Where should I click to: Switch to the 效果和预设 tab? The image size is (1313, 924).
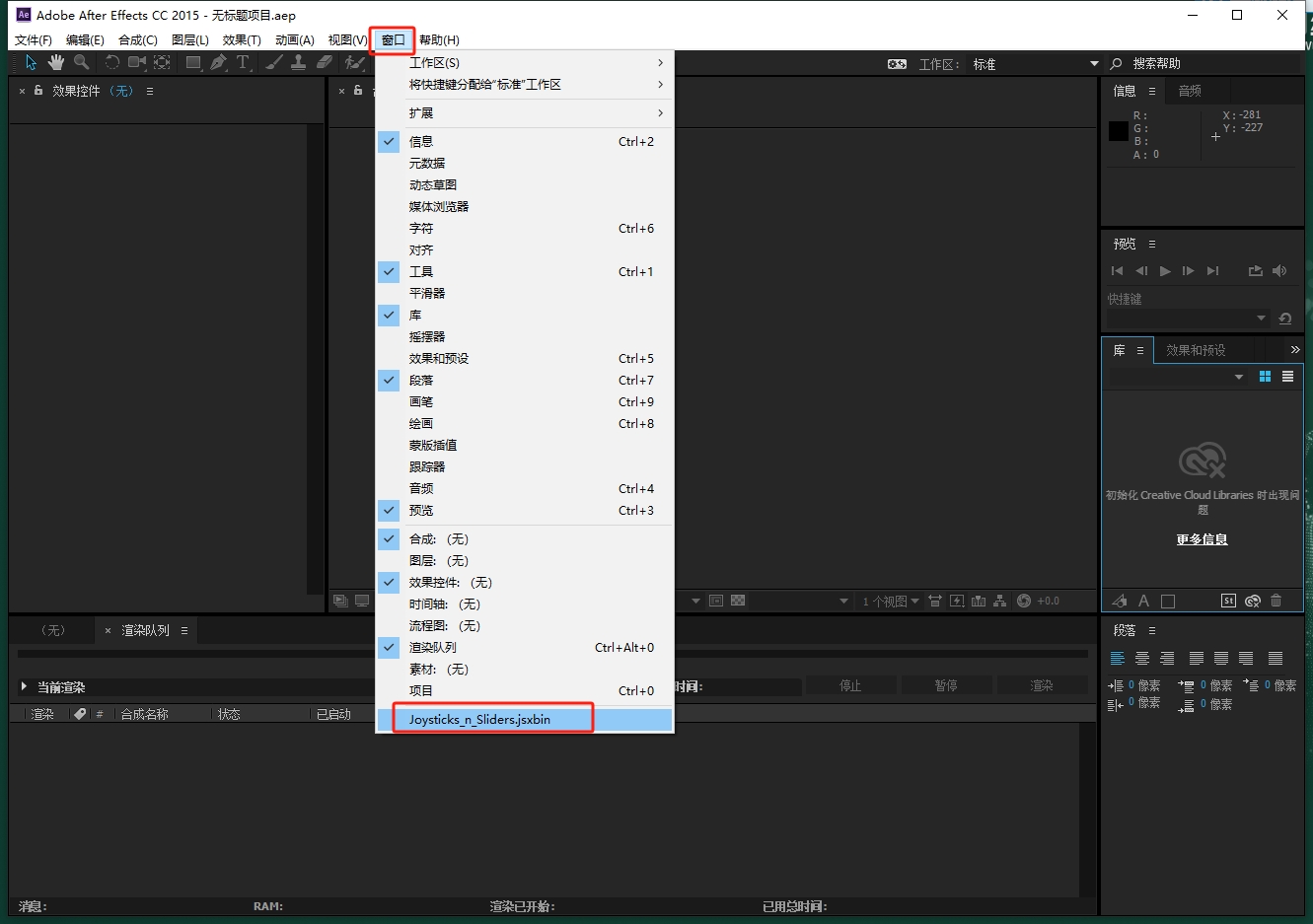tap(1196, 350)
